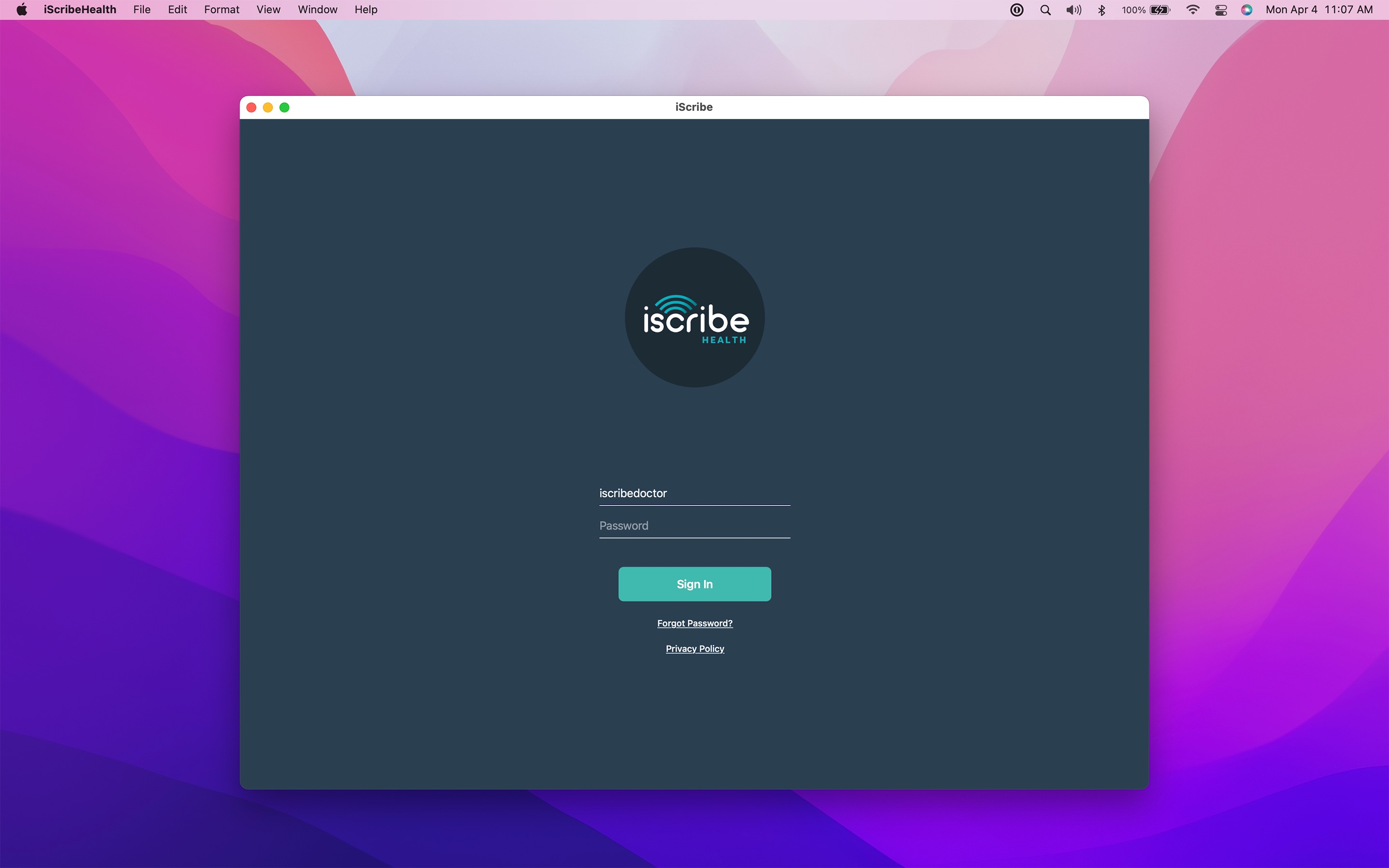Viewport: 1389px width, 868px height.
Task: Open the Apple menu
Action: coord(22,10)
